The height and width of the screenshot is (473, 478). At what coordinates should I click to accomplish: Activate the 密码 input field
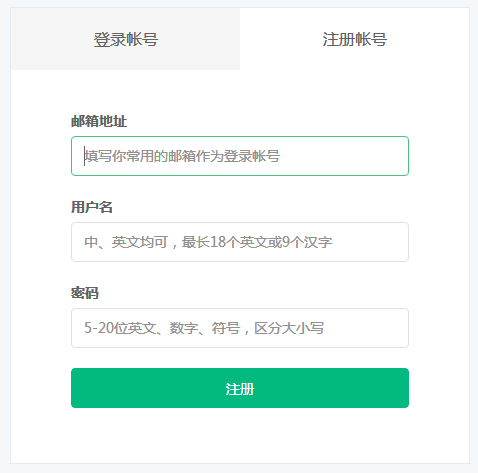240,328
